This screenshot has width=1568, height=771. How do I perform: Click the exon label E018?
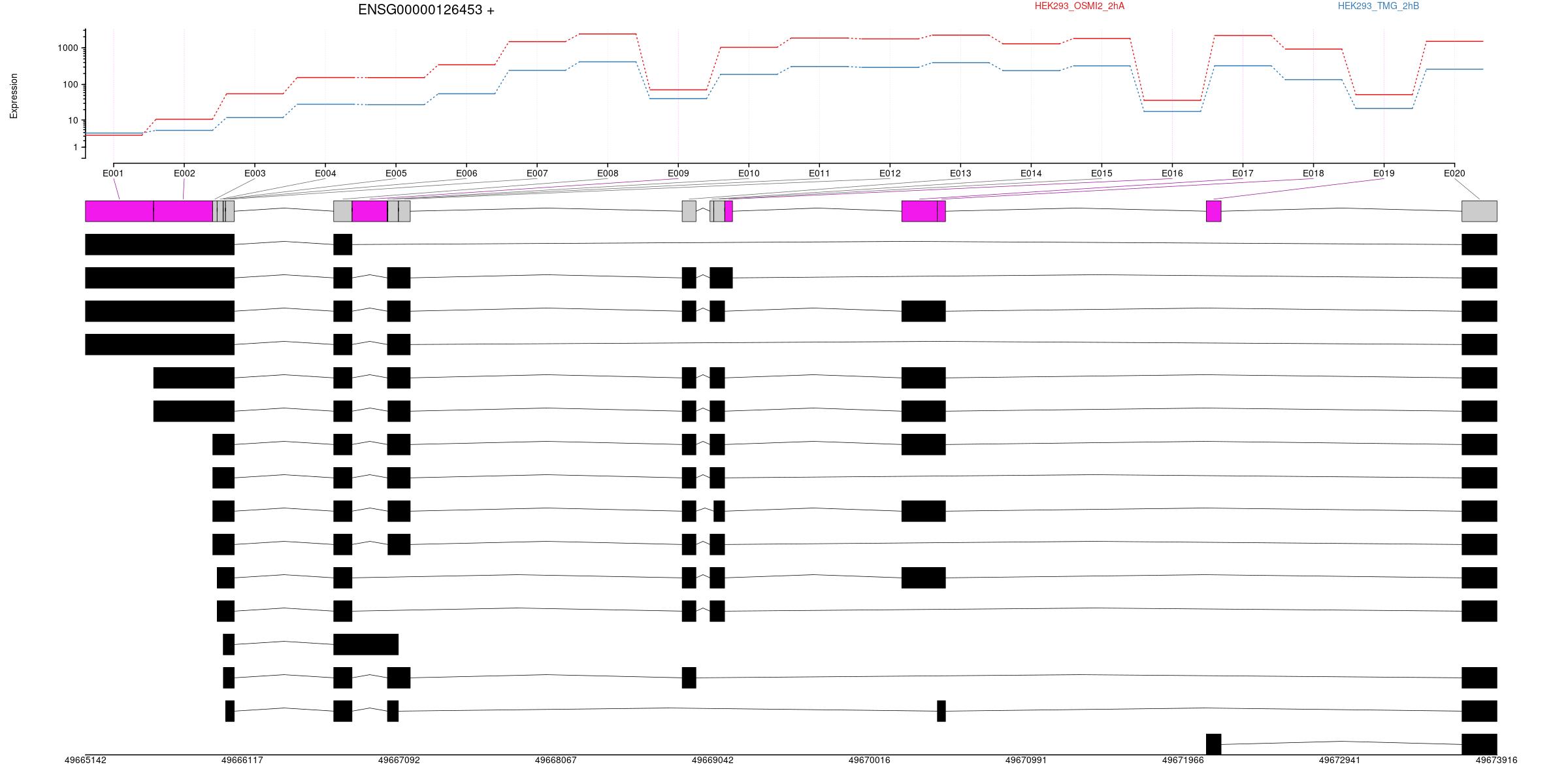click(x=1313, y=173)
